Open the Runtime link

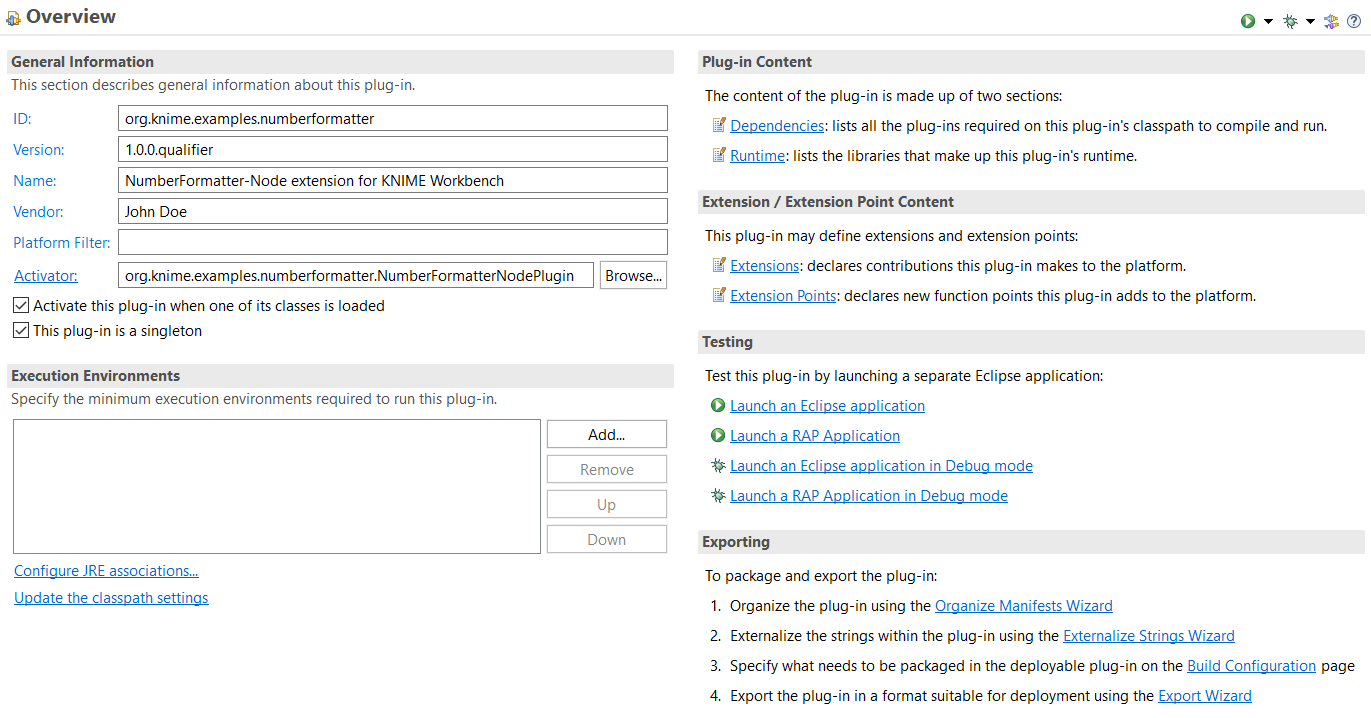point(757,156)
